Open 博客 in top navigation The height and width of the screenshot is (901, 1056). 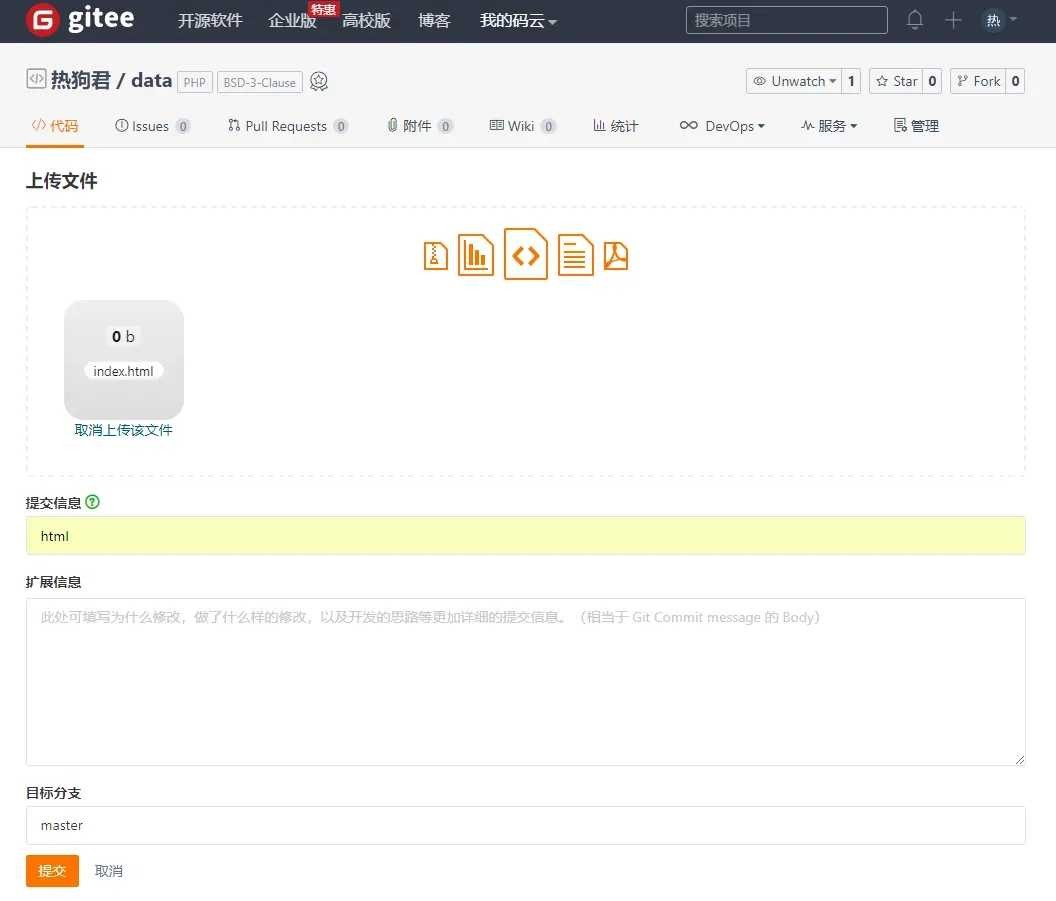(434, 21)
